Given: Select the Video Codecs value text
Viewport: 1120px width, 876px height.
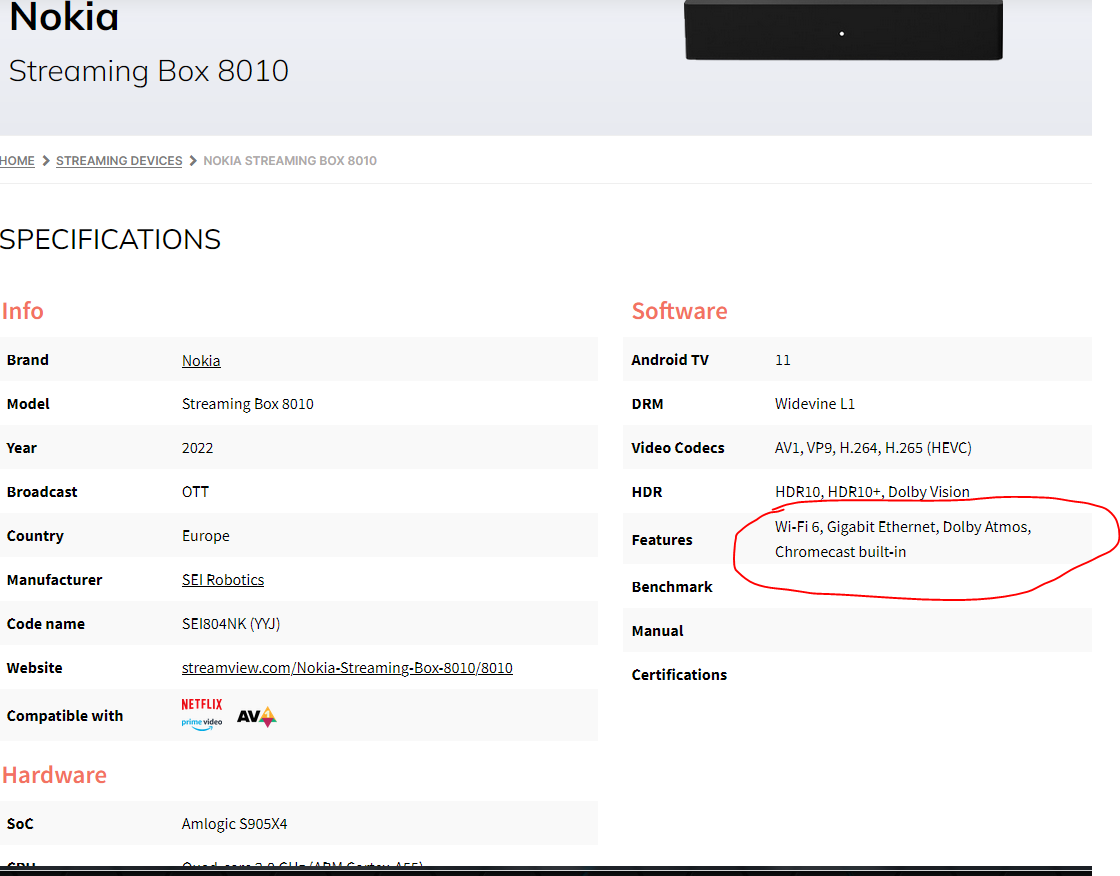Looking at the screenshot, I should (x=873, y=448).
